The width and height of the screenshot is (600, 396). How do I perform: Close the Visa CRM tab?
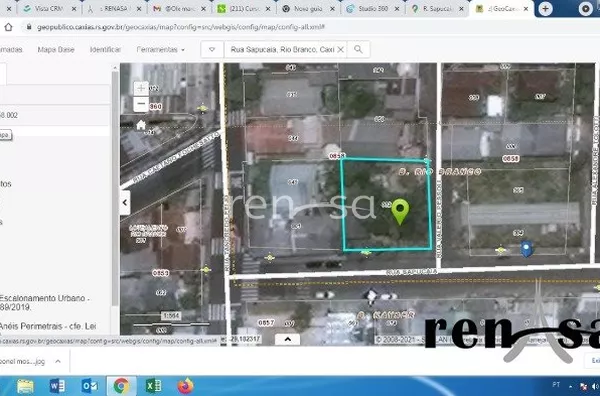(74, 8)
